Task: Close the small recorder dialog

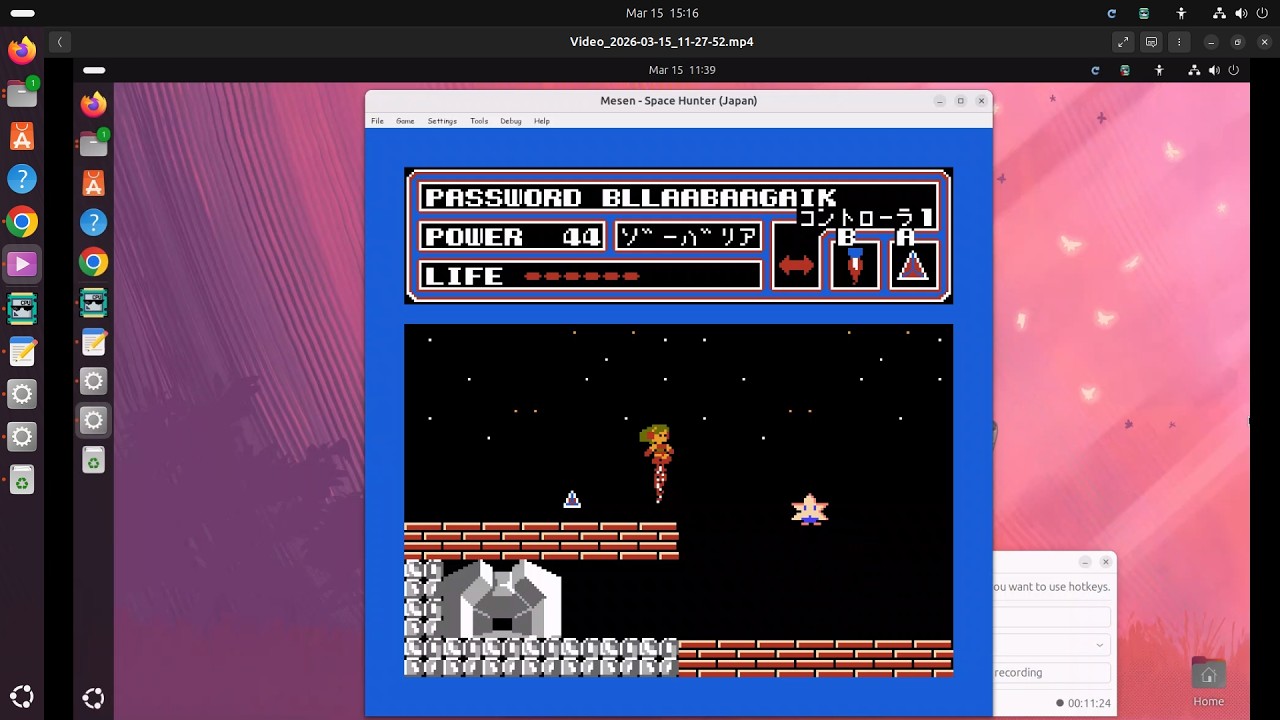Action: (x=1105, y=562)
